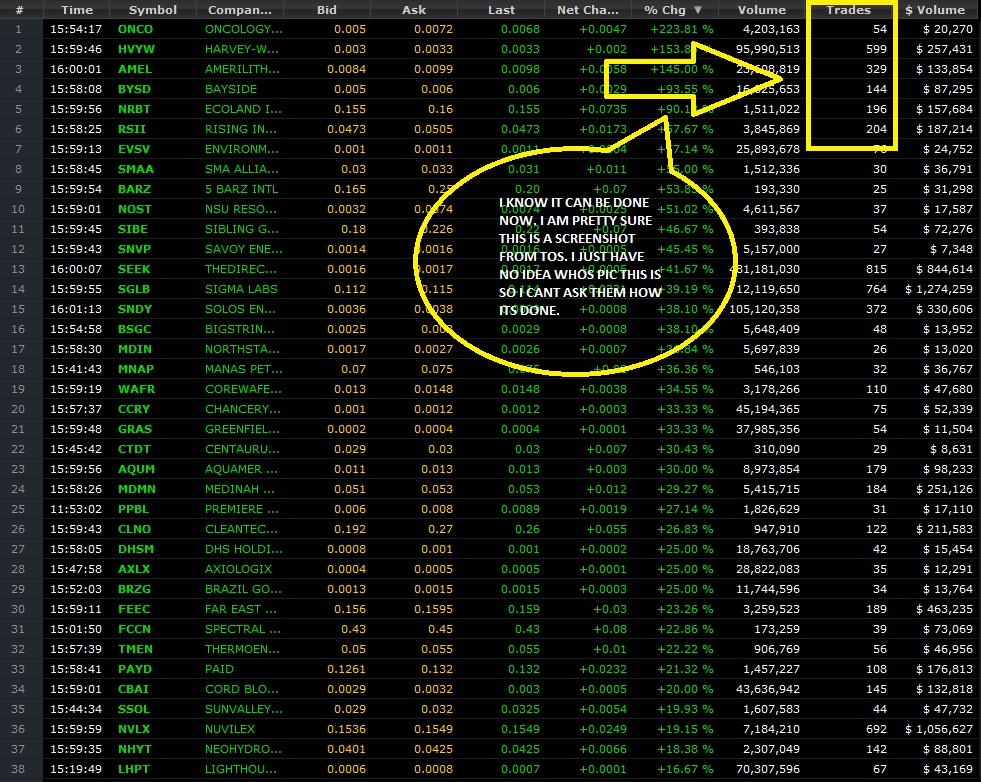Screen dimensions: 981x782
Task: Select the AXLX symbol
Action: [x=135, y=569]
